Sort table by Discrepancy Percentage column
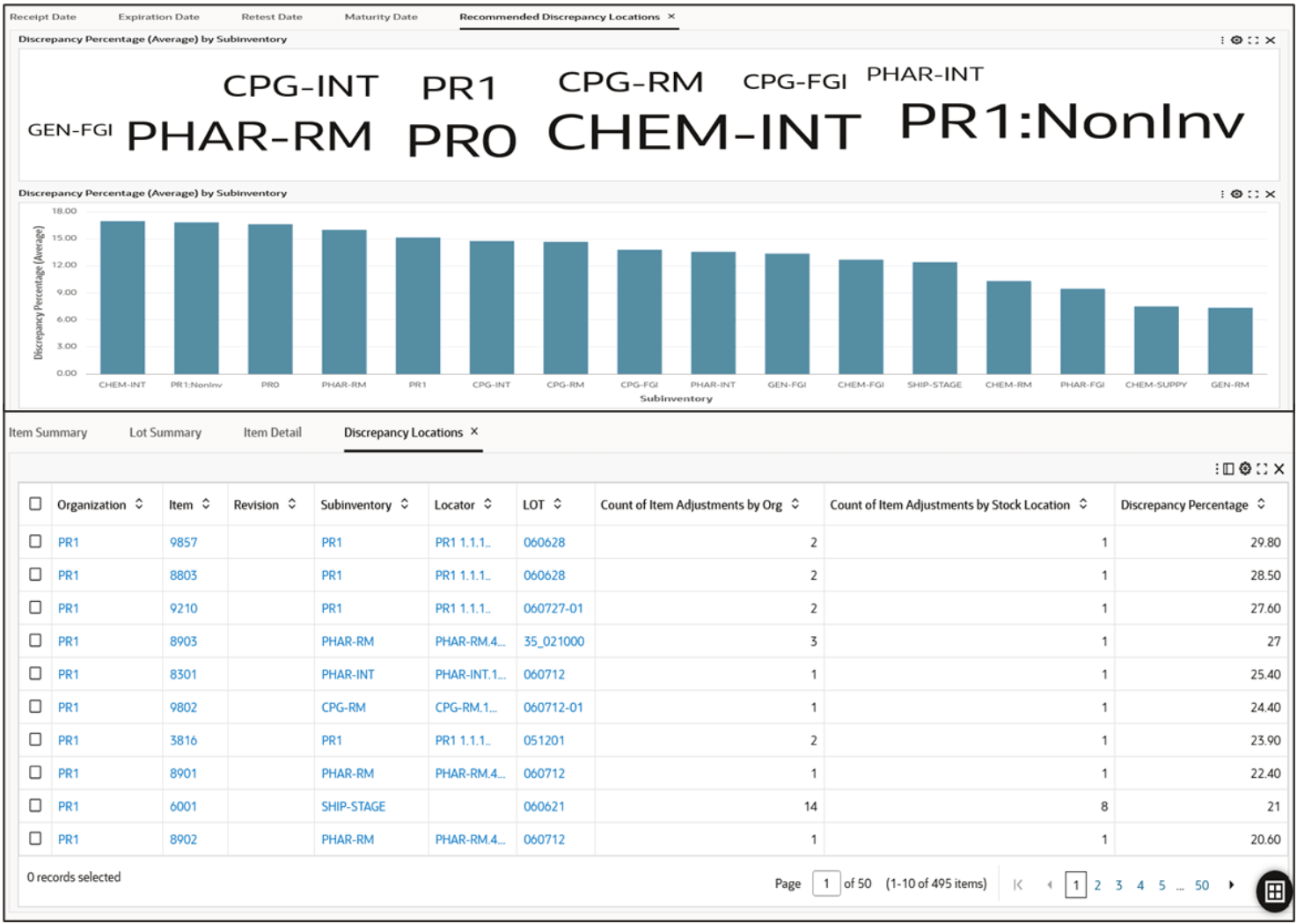1297x924 pixels. coord(1261,504)
